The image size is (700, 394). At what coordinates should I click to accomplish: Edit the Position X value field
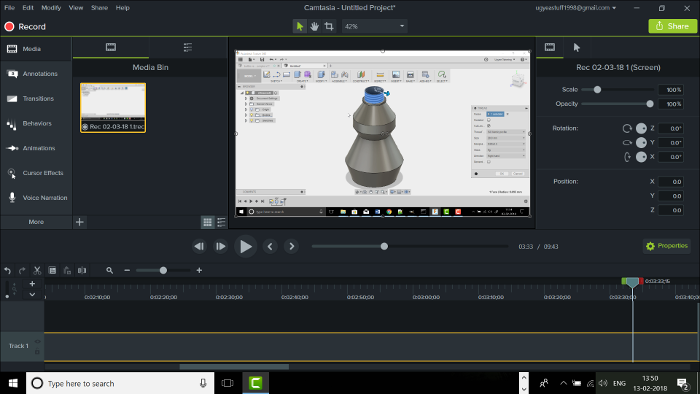pos(671,182)
